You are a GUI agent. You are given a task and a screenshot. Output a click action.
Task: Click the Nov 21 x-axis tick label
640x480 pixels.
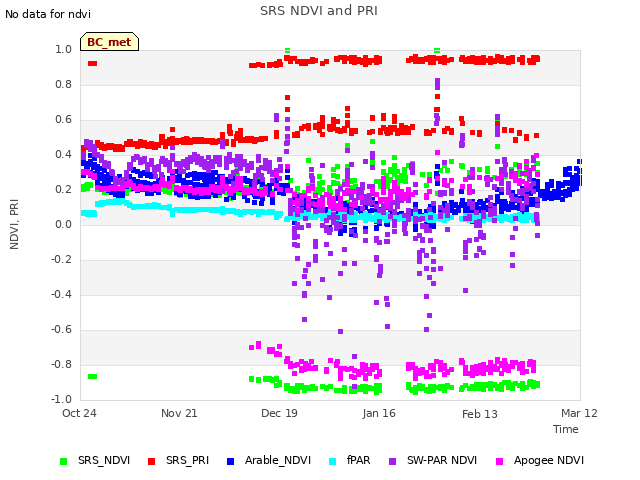179,413
